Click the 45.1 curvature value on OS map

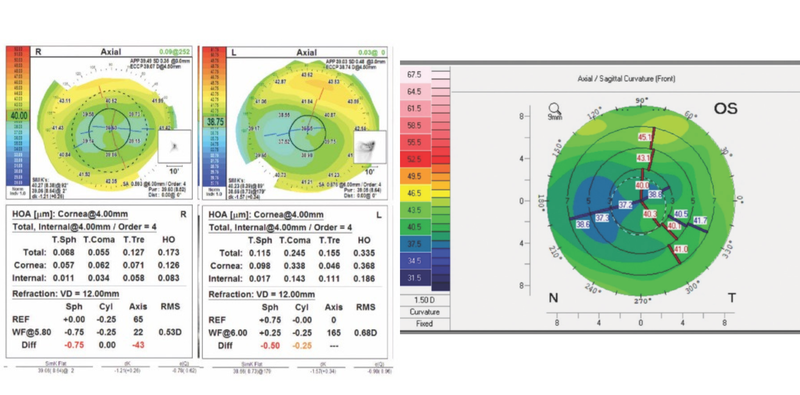click(645, 137)
